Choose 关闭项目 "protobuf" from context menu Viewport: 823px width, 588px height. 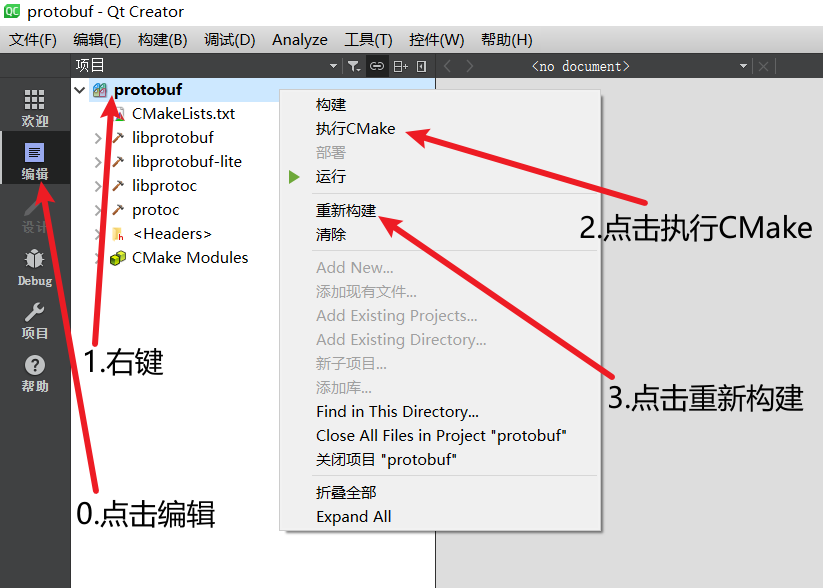(440, 460)
